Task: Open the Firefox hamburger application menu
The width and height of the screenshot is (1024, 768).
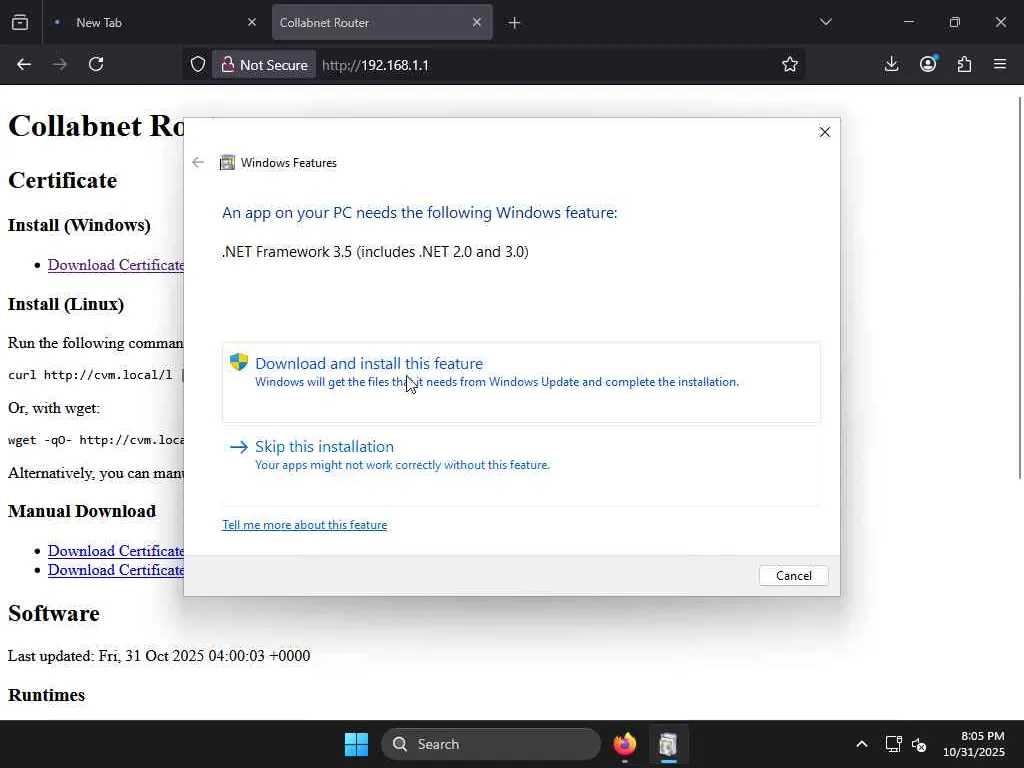Action: point(1000,65)
